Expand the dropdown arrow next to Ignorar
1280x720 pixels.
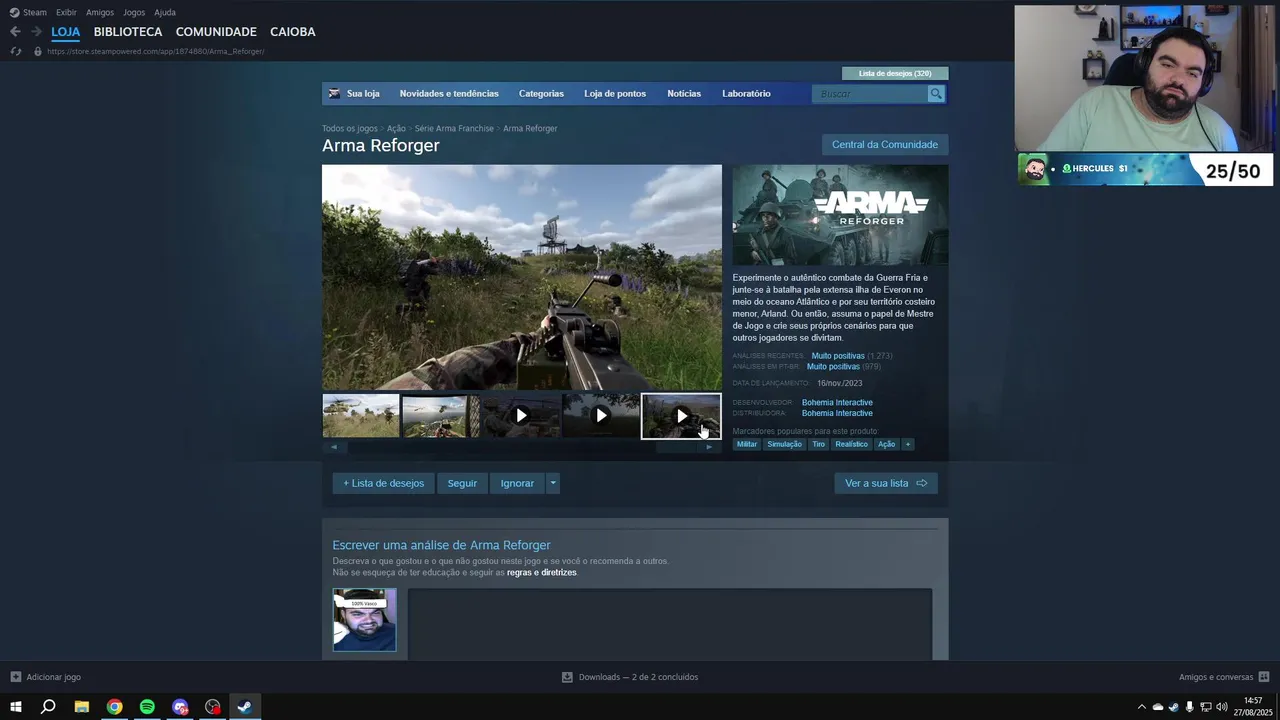(x=553, y=483)
